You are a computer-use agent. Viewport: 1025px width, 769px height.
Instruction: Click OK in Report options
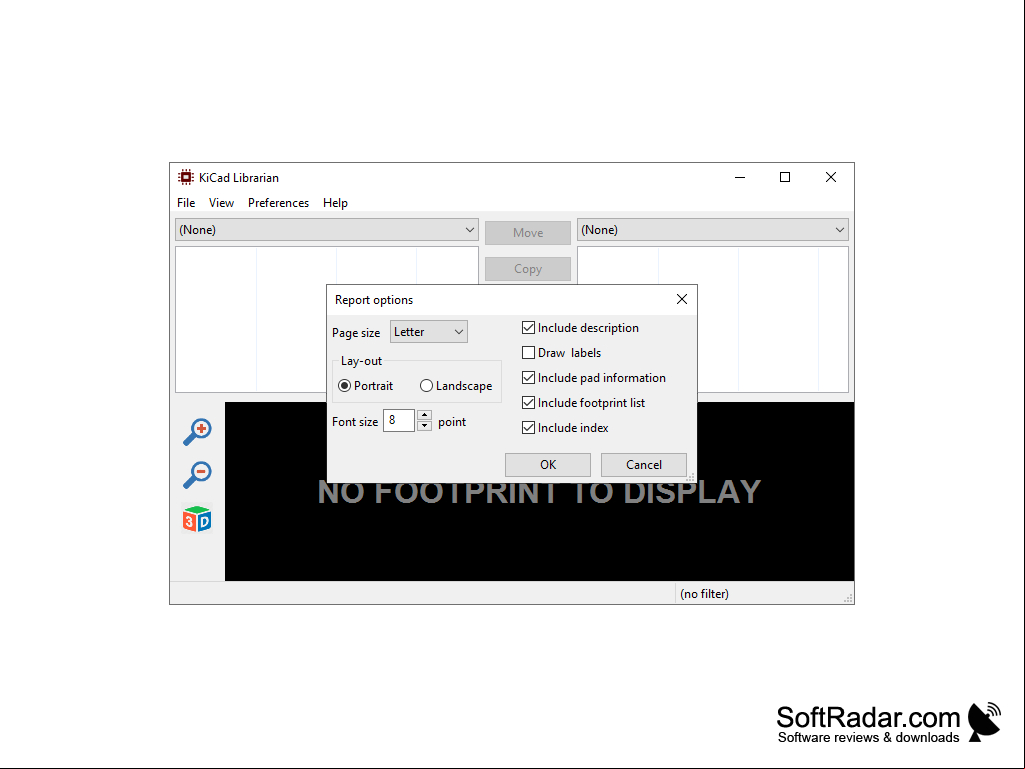point(548,465)
